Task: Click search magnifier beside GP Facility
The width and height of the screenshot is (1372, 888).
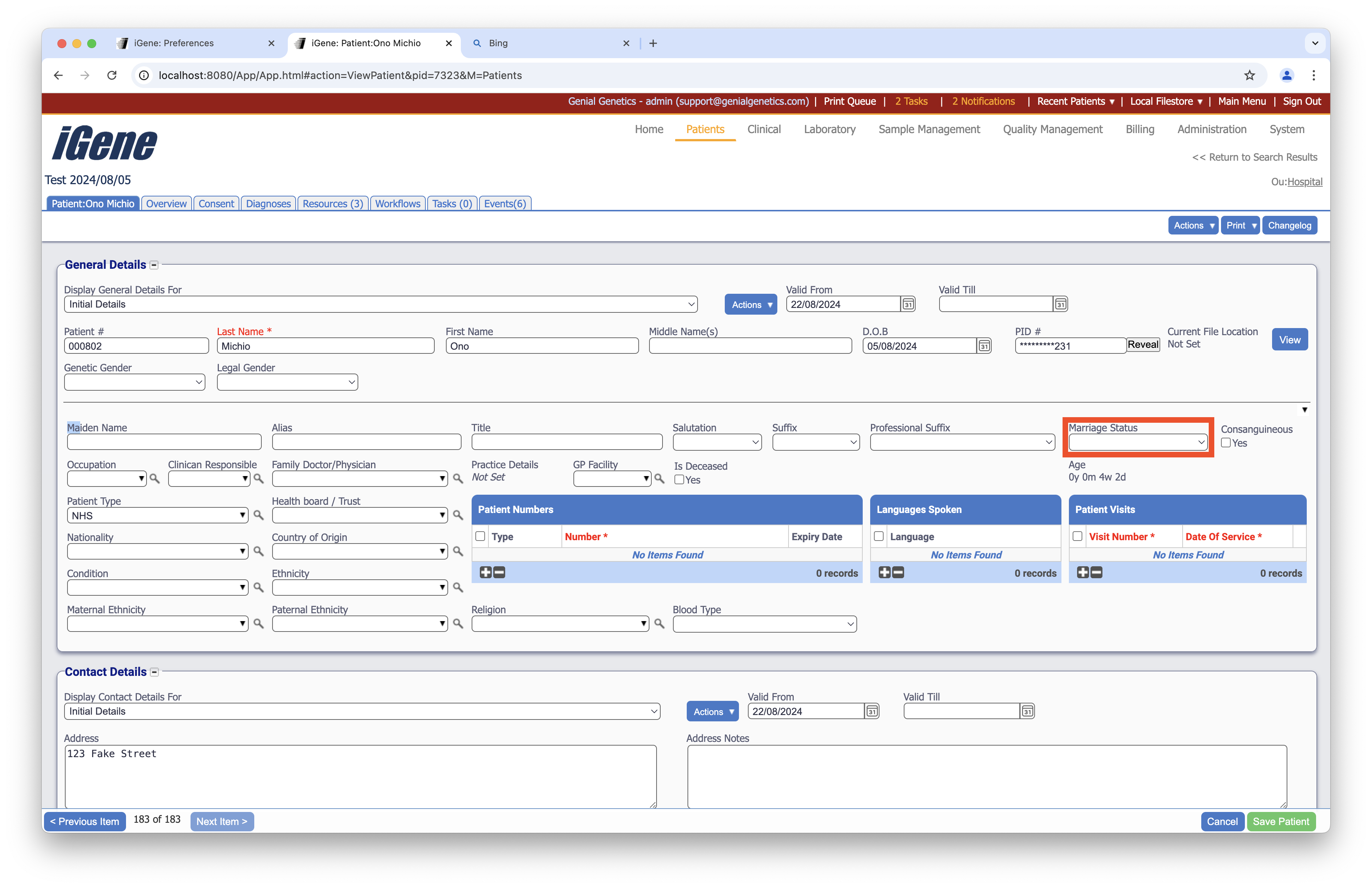Action: pyautogui.click(x=660, y=478)
